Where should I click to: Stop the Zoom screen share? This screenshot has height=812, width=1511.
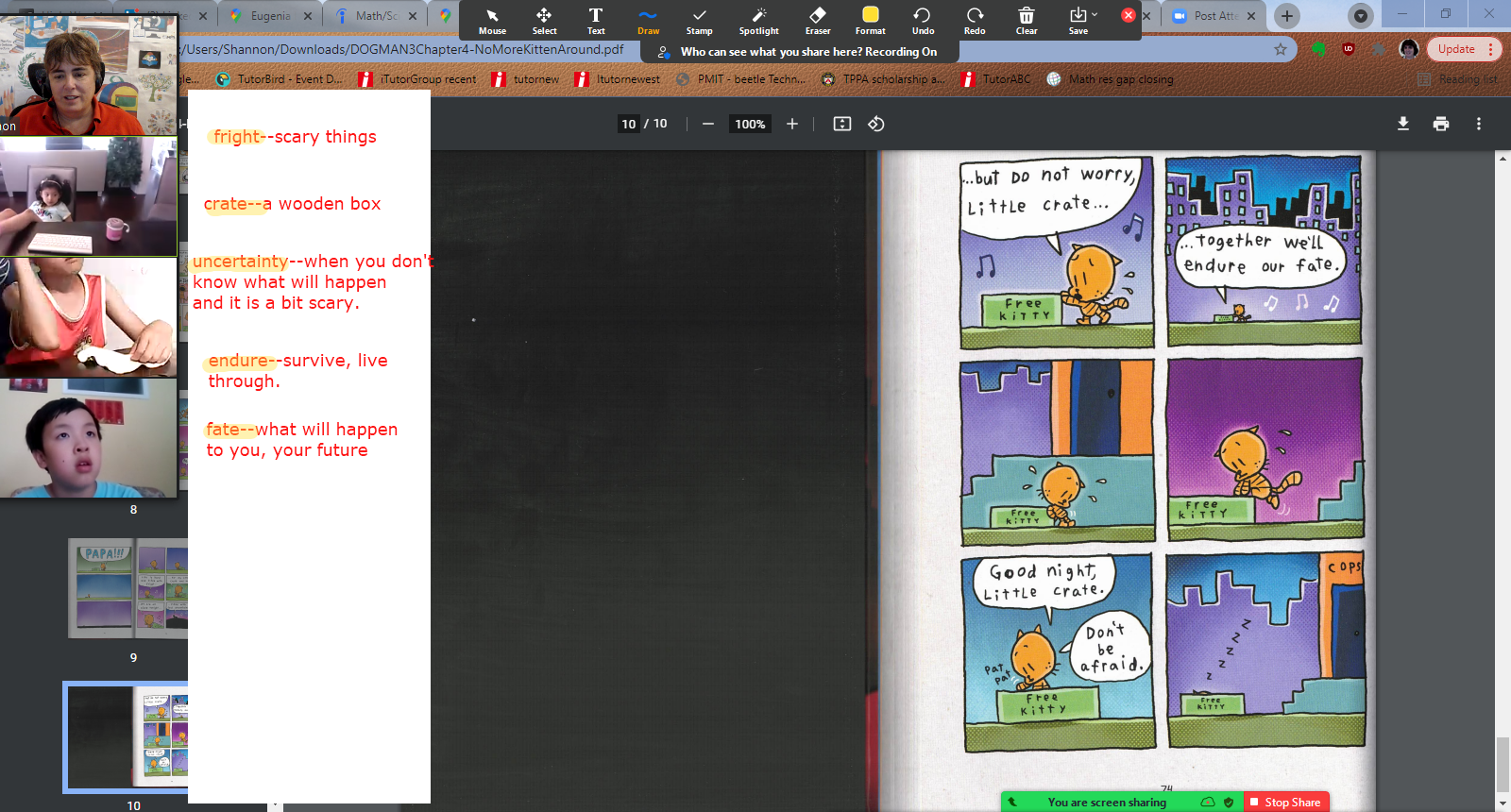point(1285,802)
